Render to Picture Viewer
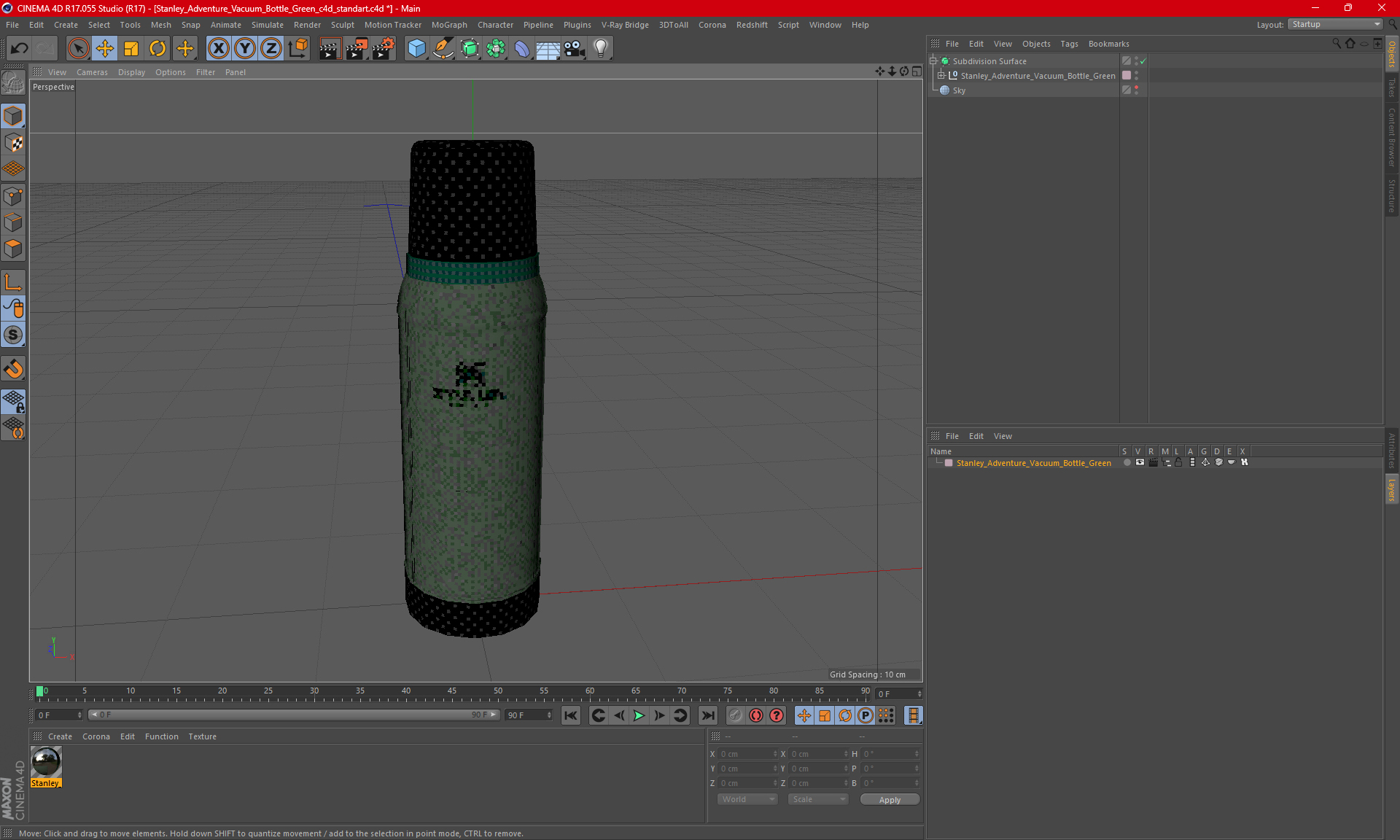Viewport: 1400px width, 840px height. click(x=357, y=49)
